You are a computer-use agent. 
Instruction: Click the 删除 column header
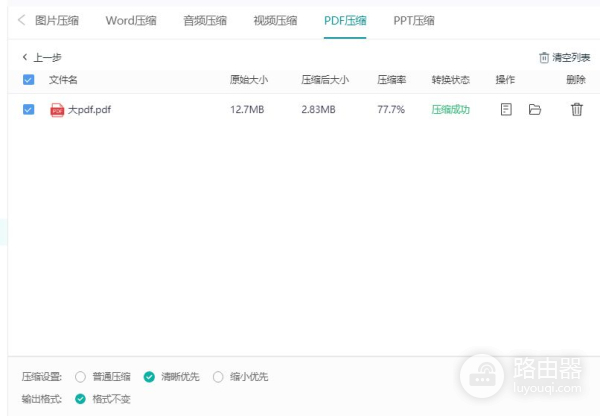click(x=576, y=80)
